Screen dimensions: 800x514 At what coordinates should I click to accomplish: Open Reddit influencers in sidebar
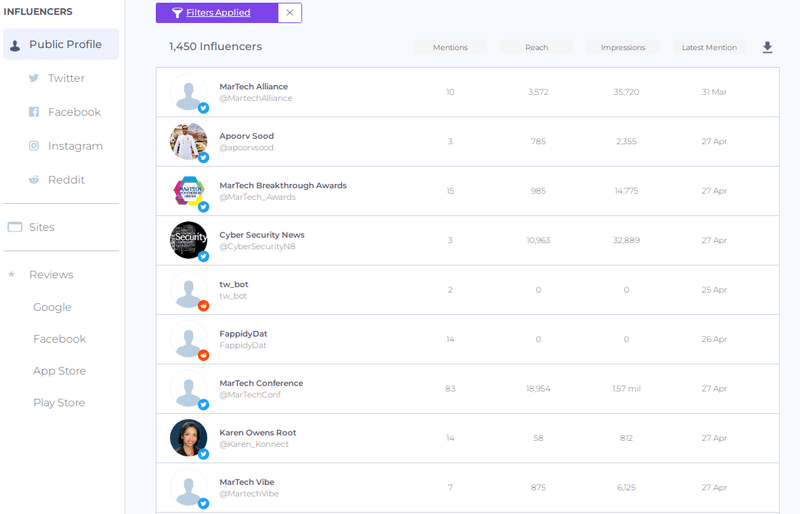click(x=57, y=180)
